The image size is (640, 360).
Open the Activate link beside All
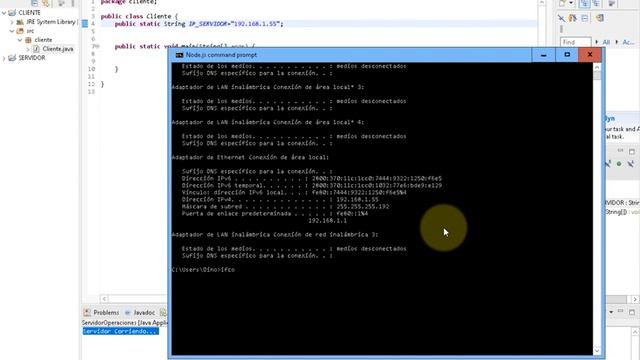coord(628,42)
